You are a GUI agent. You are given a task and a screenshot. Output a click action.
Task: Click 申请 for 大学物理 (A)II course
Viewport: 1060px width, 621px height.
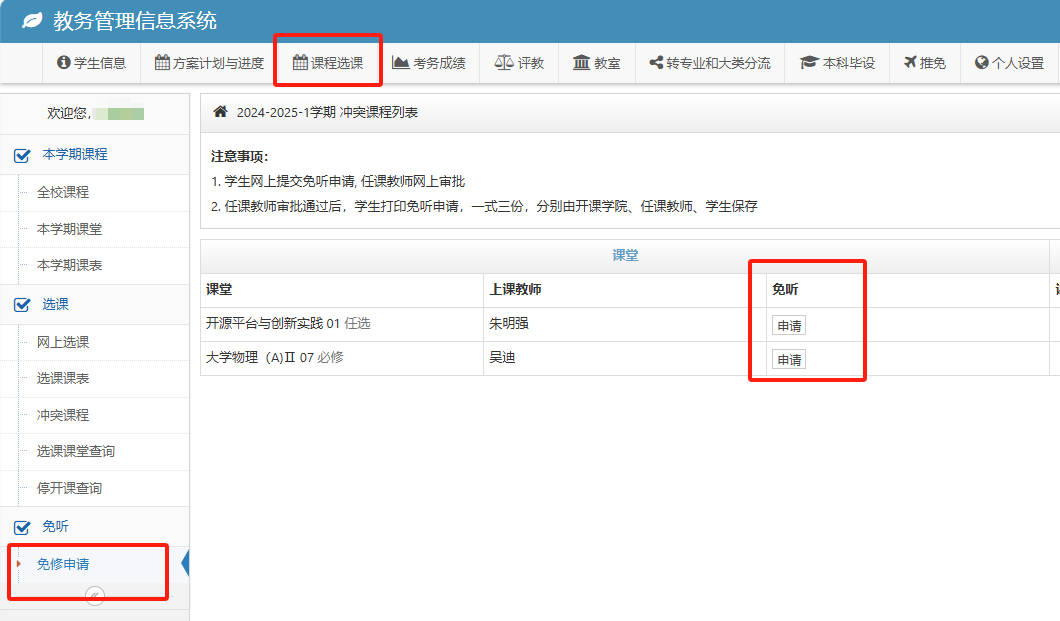point(789,359)
